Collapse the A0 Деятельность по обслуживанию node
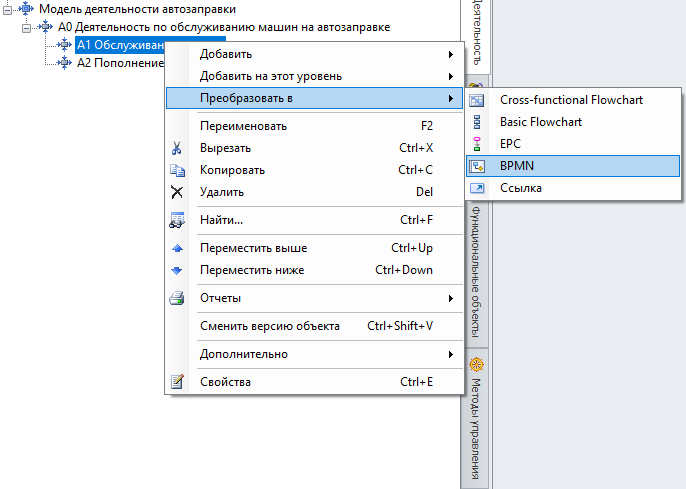686x489 pixels. (26, 27)
